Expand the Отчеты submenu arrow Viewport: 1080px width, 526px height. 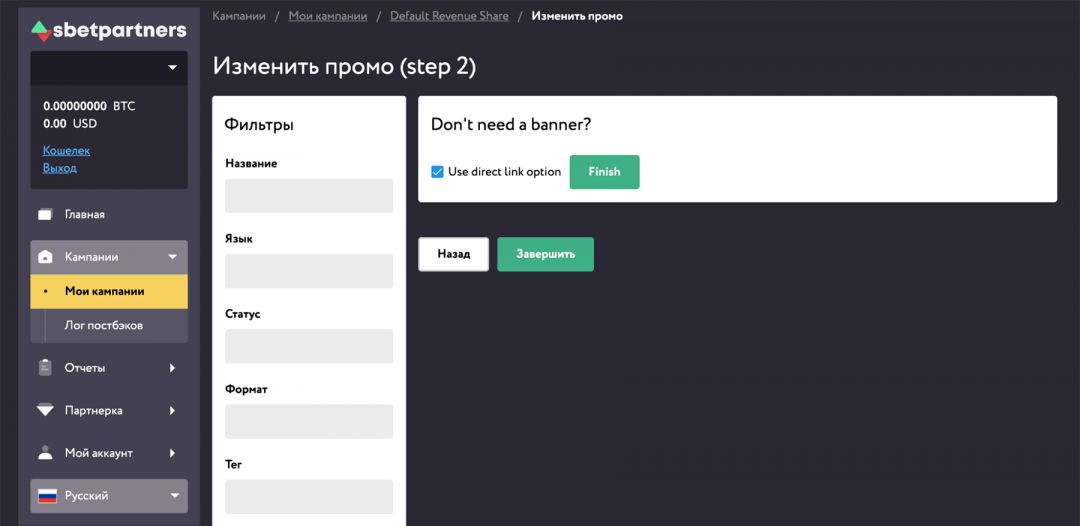(x=172, y=368)
